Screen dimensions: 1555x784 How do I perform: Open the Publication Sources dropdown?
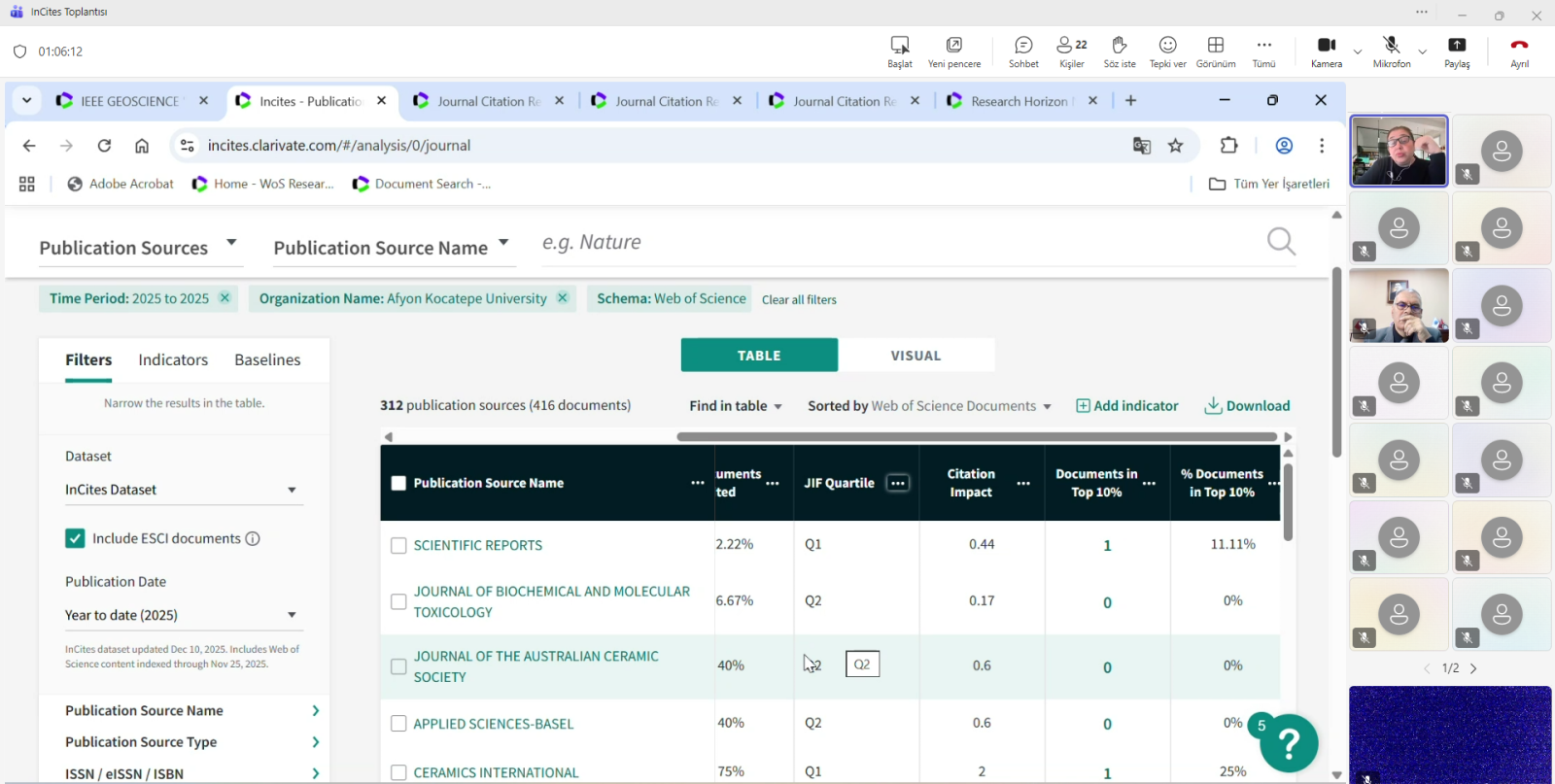point(137,248)
